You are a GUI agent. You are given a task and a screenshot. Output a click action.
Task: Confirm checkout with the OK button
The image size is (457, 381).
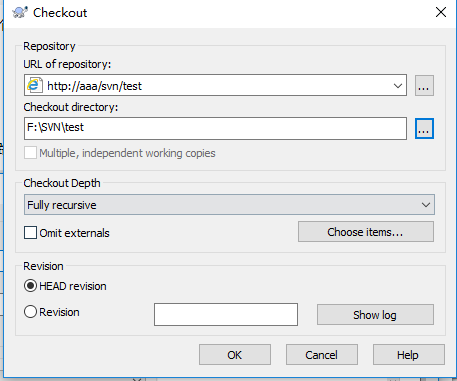[235, 355]
